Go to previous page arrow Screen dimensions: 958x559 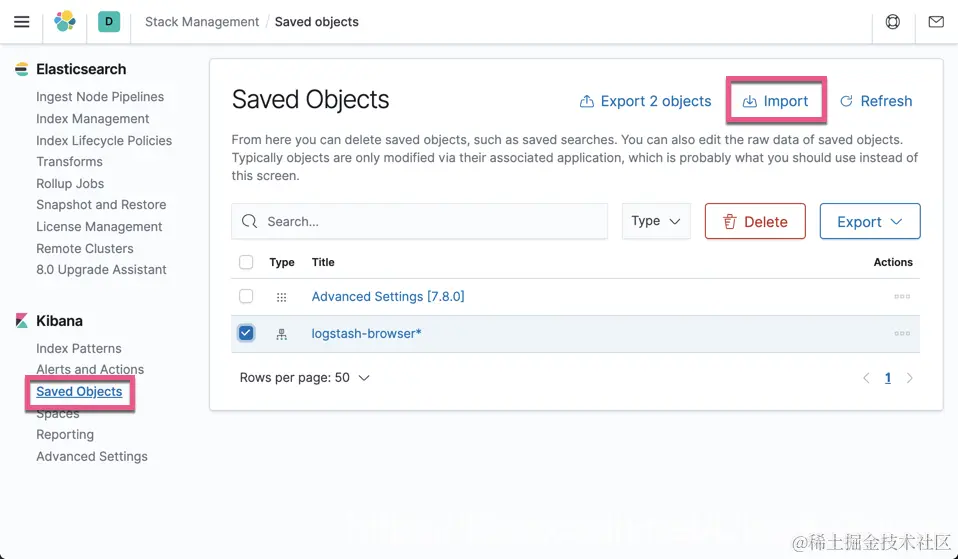(x=866, y=378)
